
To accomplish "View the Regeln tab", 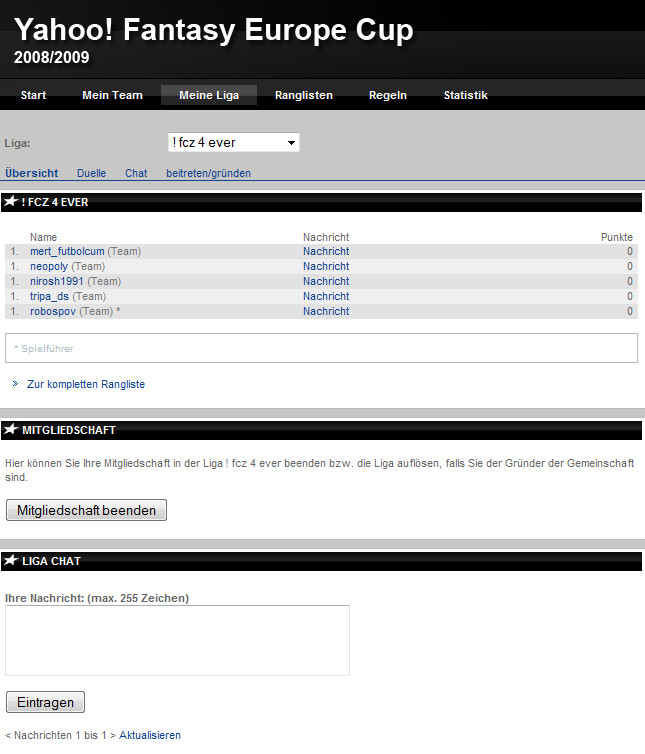I will pyautogui.click(x=388, y=95).
